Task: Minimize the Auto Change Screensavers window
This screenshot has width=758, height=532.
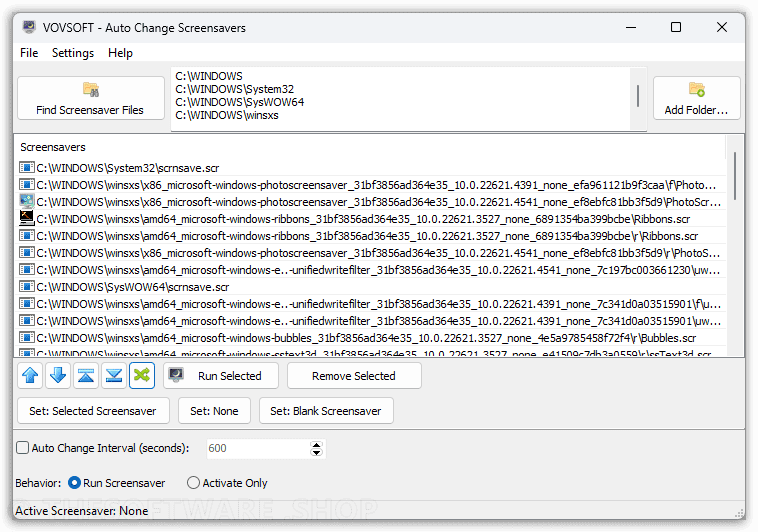Action: [631, 28]
